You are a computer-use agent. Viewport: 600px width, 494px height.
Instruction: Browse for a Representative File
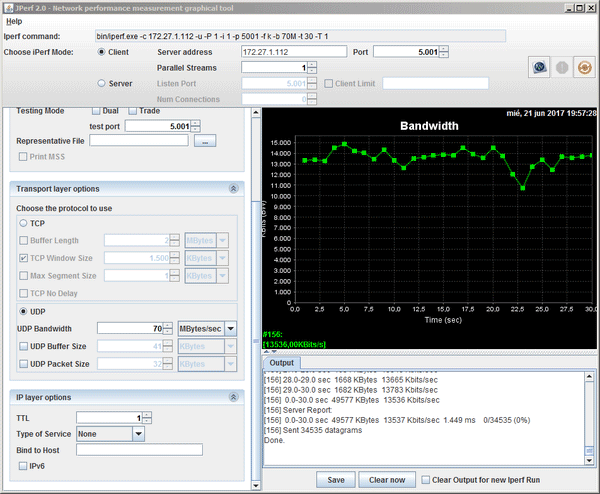[204, 142]
